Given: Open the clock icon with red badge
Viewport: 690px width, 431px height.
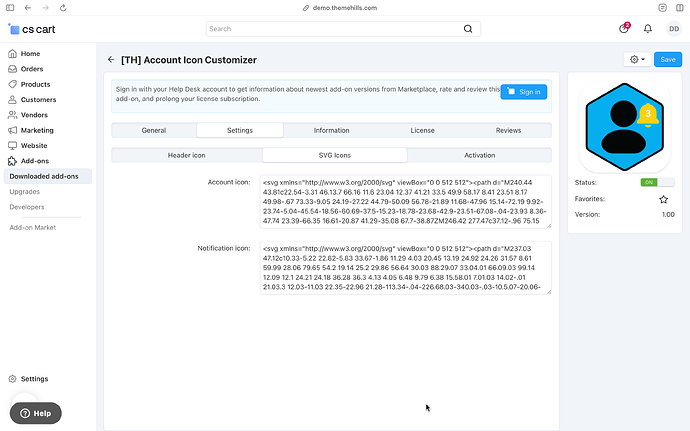Looking at the screenshot, I should click(x=624, y=28).
